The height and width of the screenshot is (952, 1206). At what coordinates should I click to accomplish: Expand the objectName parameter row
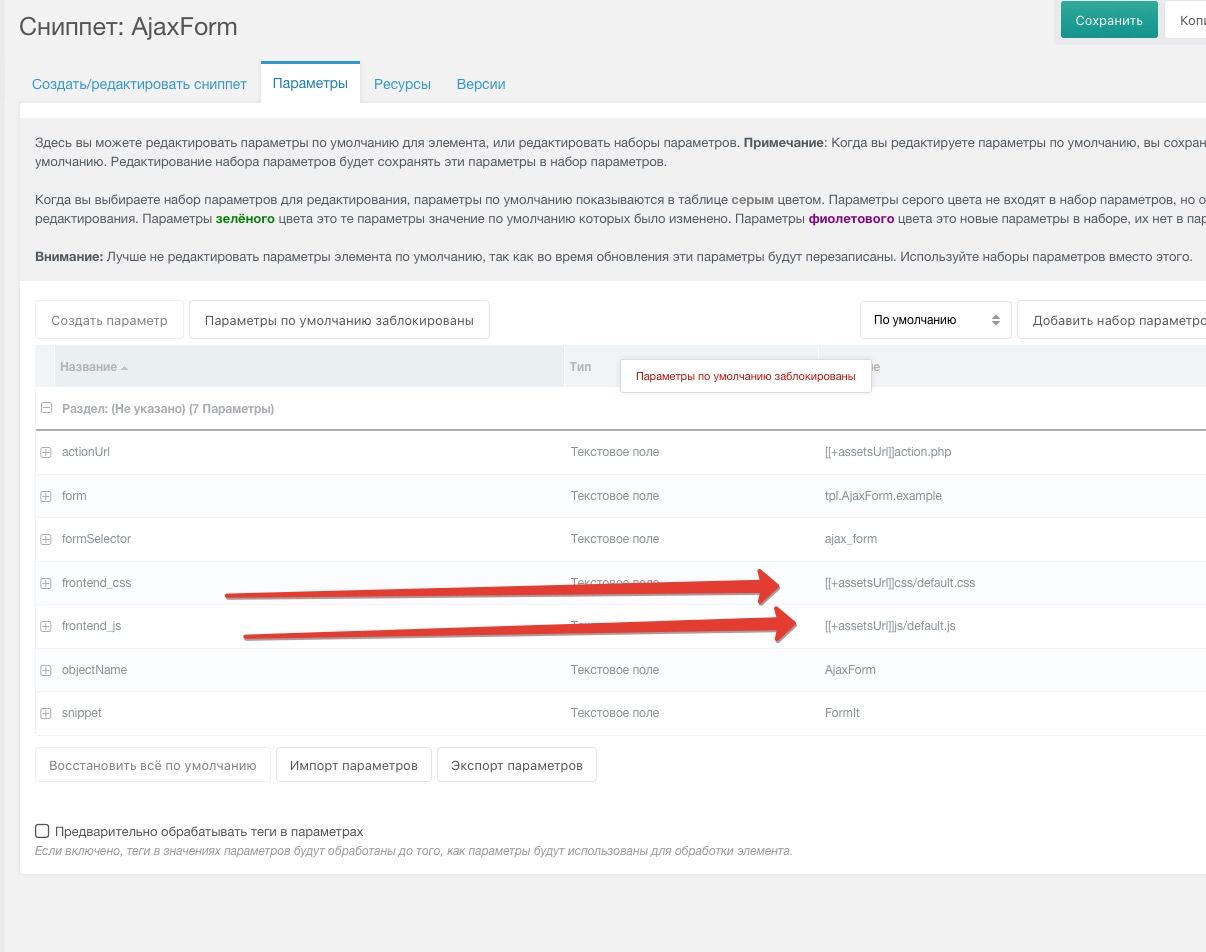pyautogui.click(x=46, y=670)
